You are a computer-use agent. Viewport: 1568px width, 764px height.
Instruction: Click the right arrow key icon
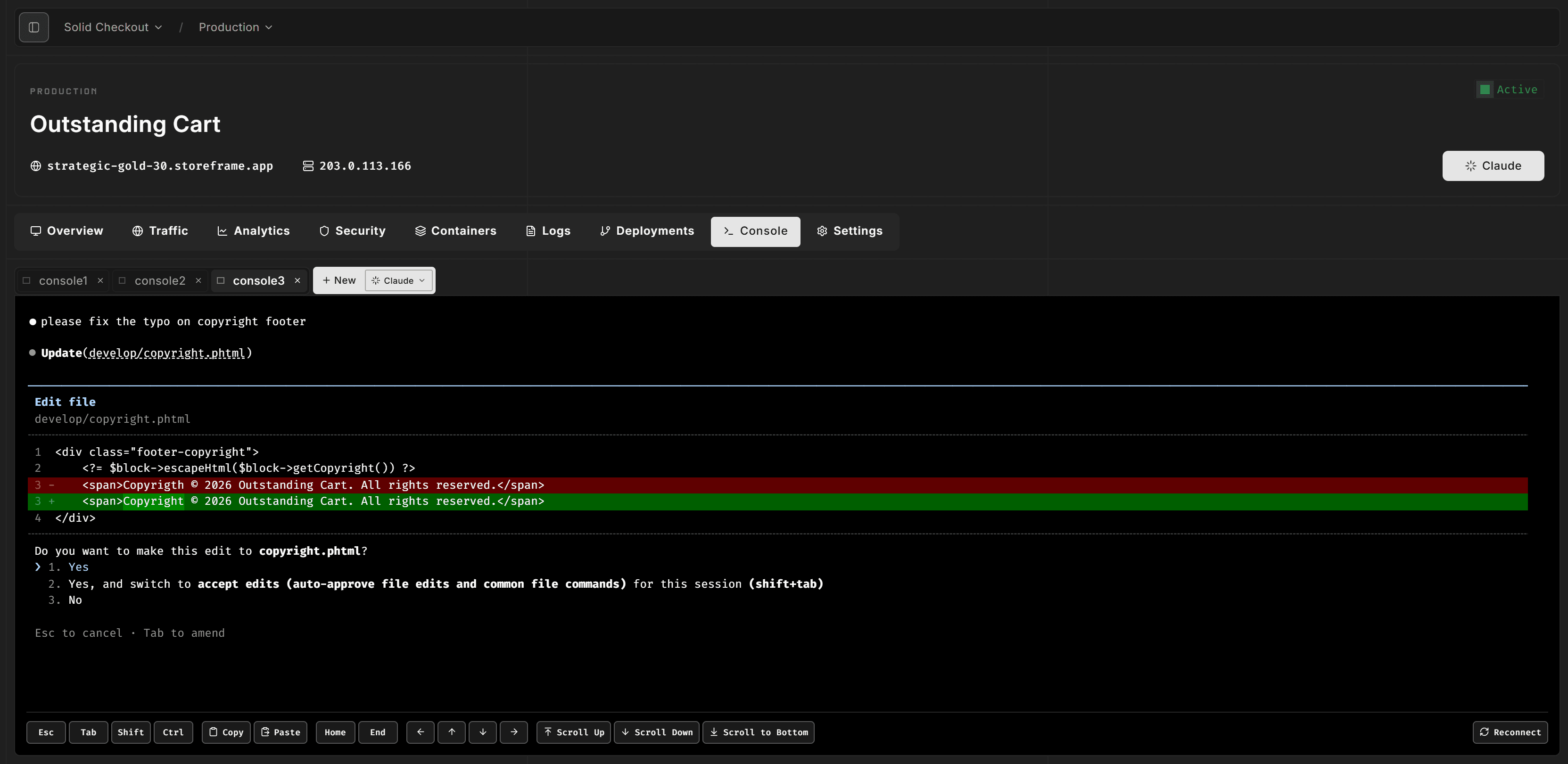[x=514, y=732]
